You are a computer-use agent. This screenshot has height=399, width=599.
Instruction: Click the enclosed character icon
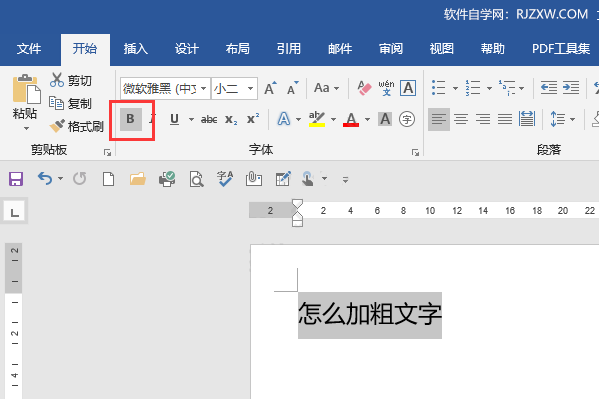click(x=407, y=119)
